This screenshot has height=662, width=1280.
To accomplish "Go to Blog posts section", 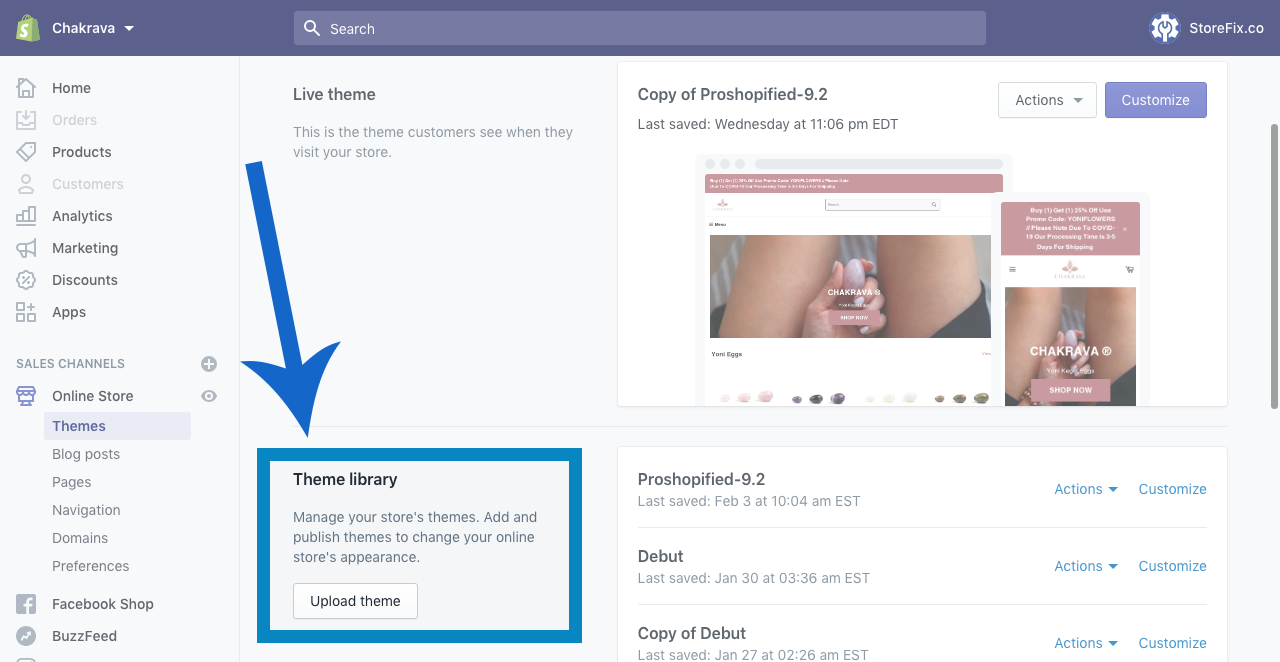I will (86, 454).
